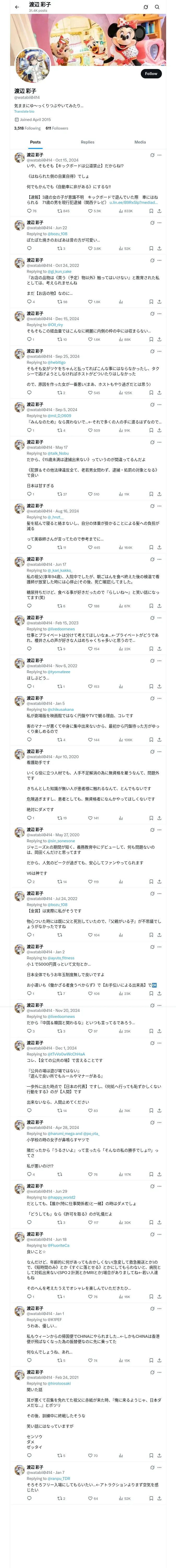Like the Sep 25, 2024 post

click(x=90, y=393)
